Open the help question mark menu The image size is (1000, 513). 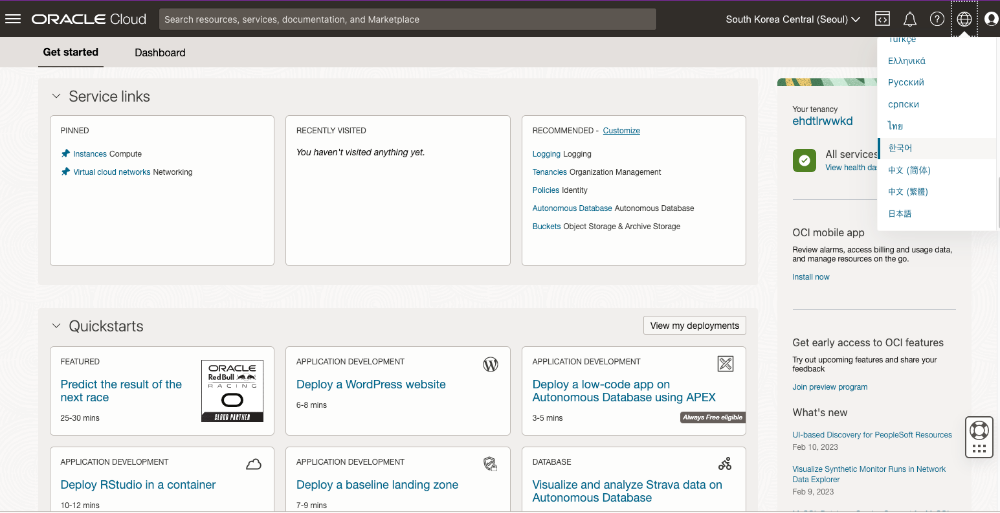click(x=936, y=19)
